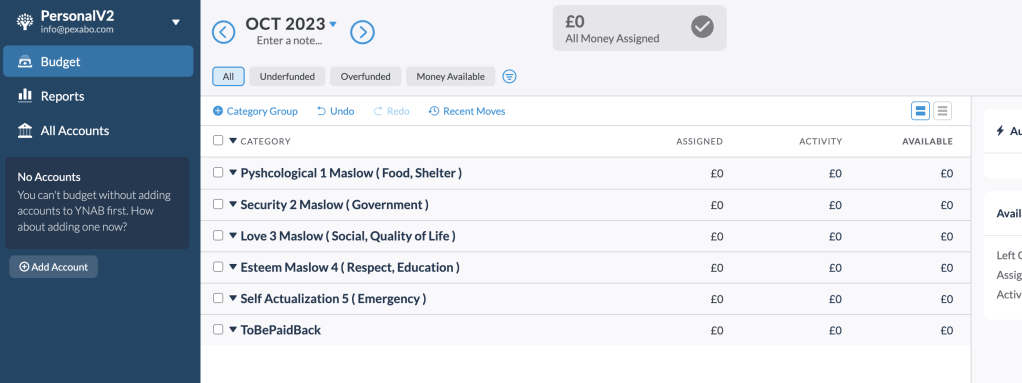Select Self Actualization 5 ( Emergency ) name
Viewport: 1022px width, 383px height.
333,298
